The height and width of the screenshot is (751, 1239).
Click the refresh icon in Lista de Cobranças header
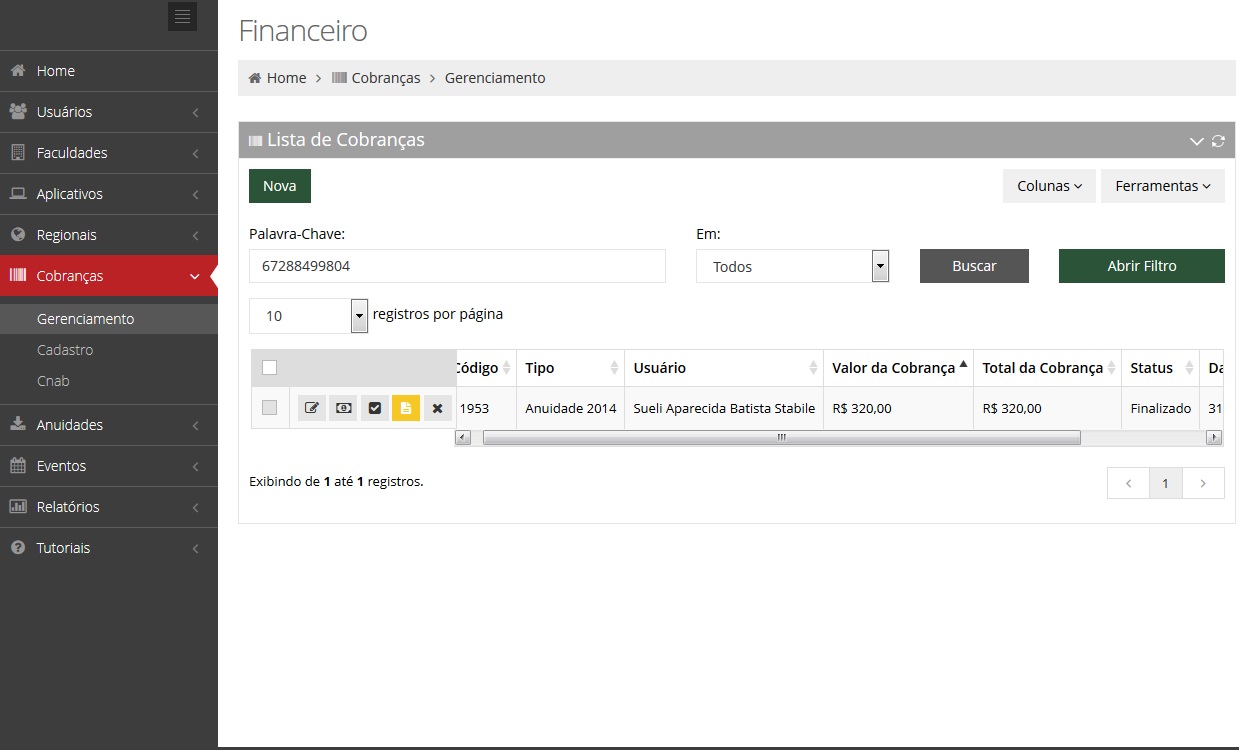pyautogui.click(x=1218, y=141)
